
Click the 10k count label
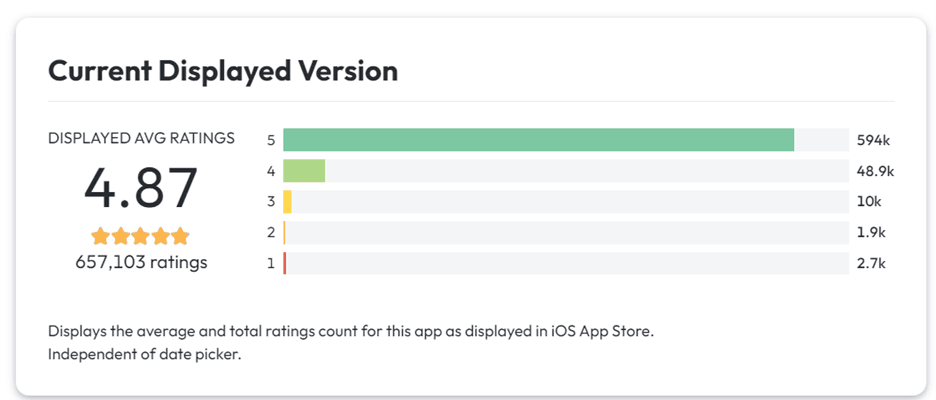869,202
